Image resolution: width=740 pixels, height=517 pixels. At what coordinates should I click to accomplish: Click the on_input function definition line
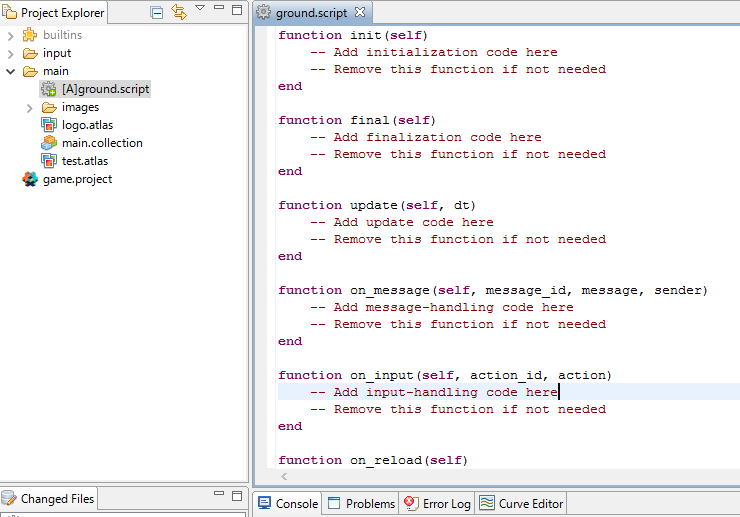445,375
